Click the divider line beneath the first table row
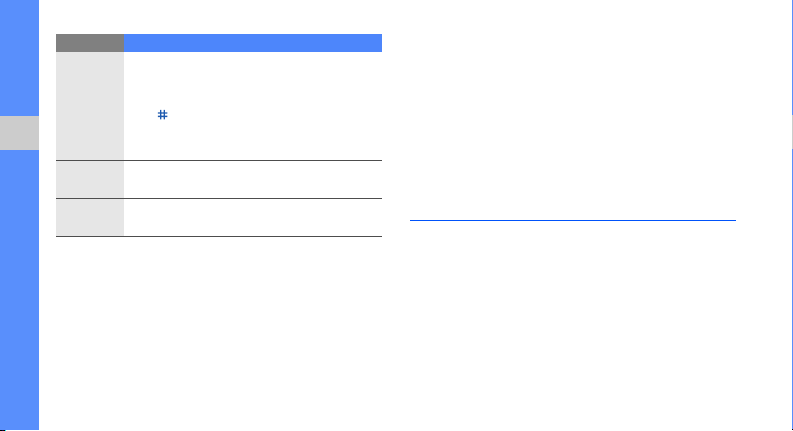Image resolution: width=793 pixels, height=431 pixels. (x=219, y=160)
